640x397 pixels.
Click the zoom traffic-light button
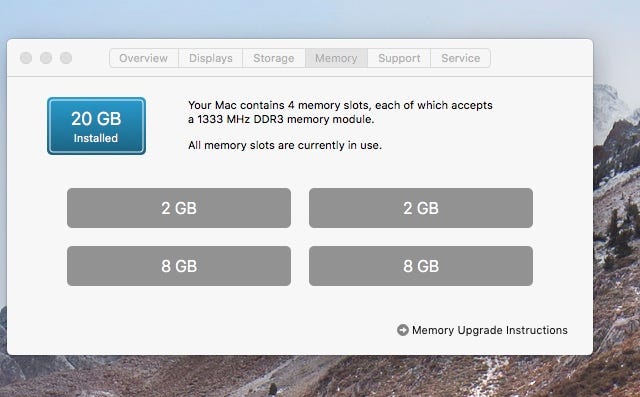pos(66,58)
